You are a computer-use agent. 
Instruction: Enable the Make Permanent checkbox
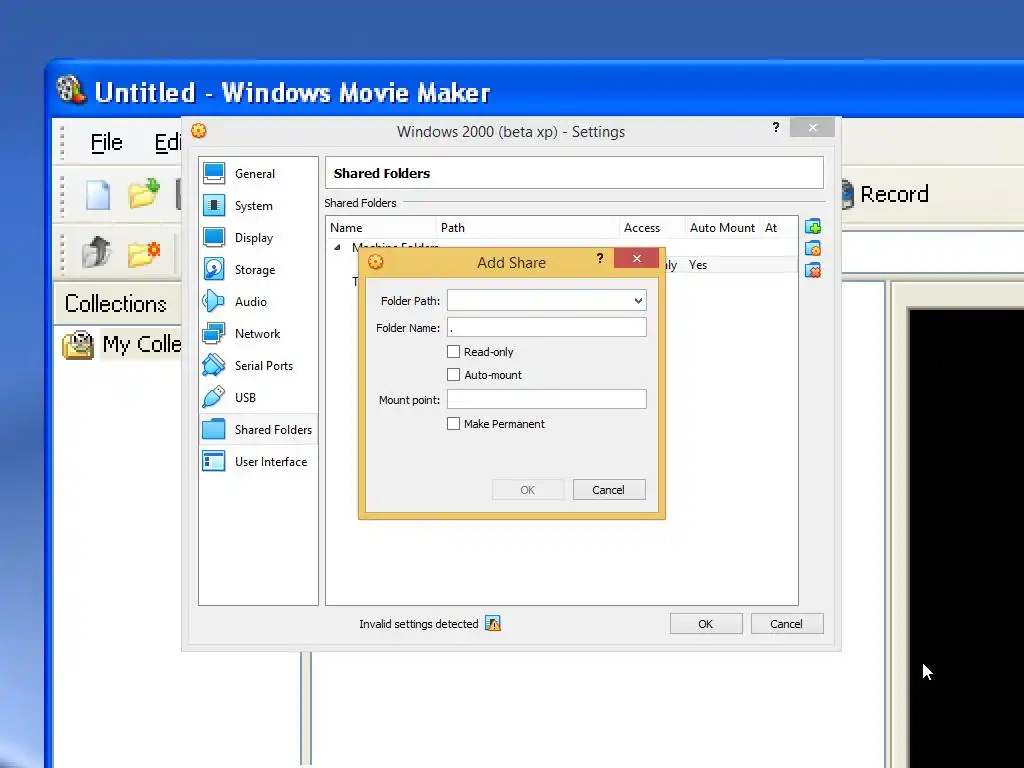[453, 423]
